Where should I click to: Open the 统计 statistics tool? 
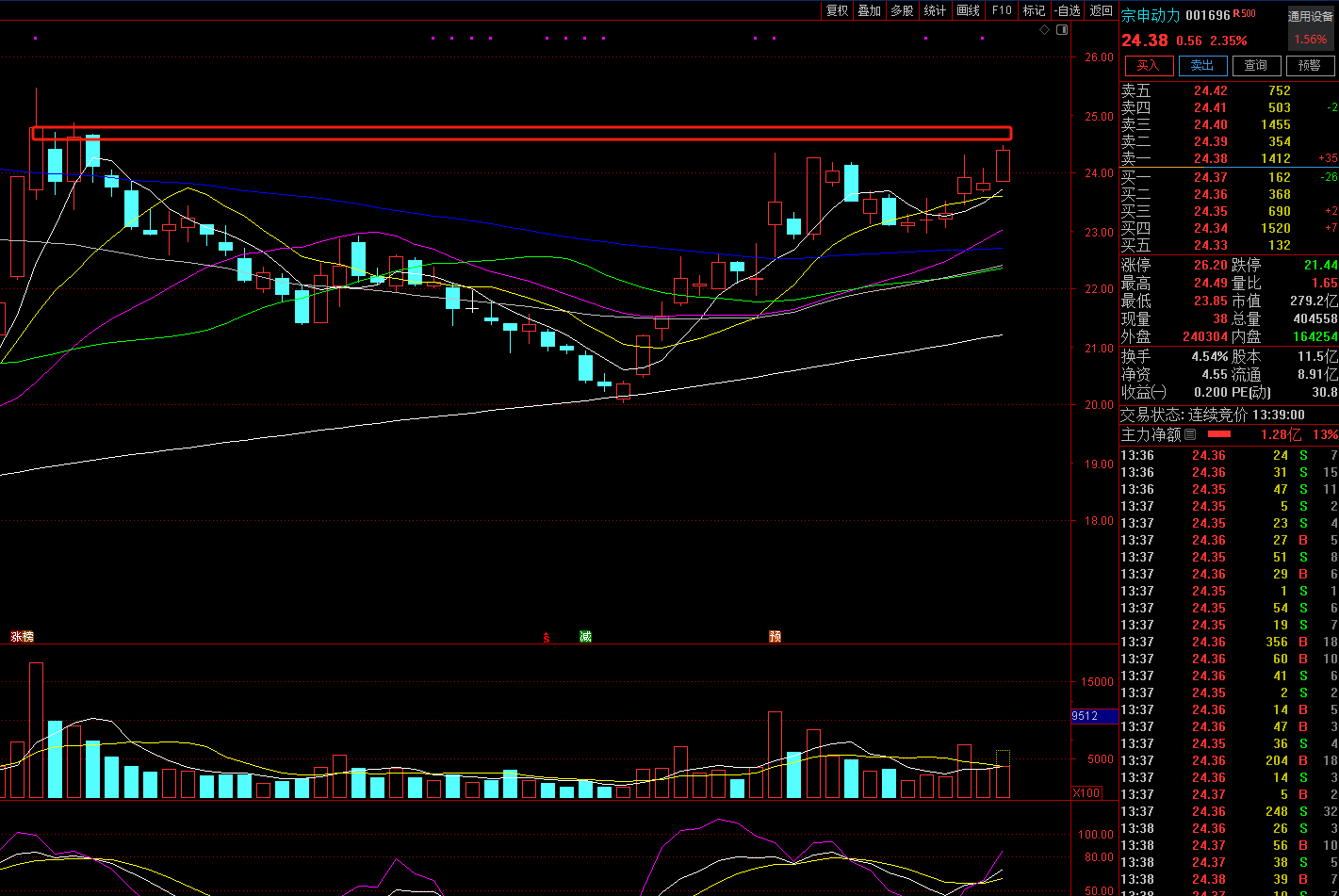(x=935, y=10)
